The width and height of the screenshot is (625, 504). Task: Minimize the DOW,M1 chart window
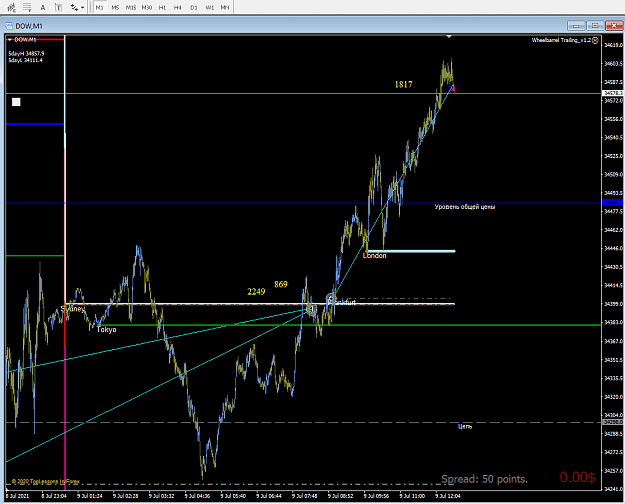(x=576, y=26)
